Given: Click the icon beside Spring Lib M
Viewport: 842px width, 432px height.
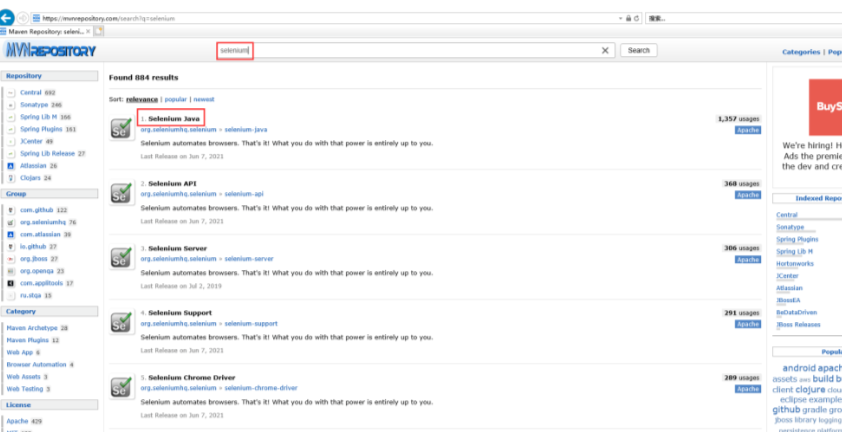Looking at the screenshot, I should (x=11, y=117).
